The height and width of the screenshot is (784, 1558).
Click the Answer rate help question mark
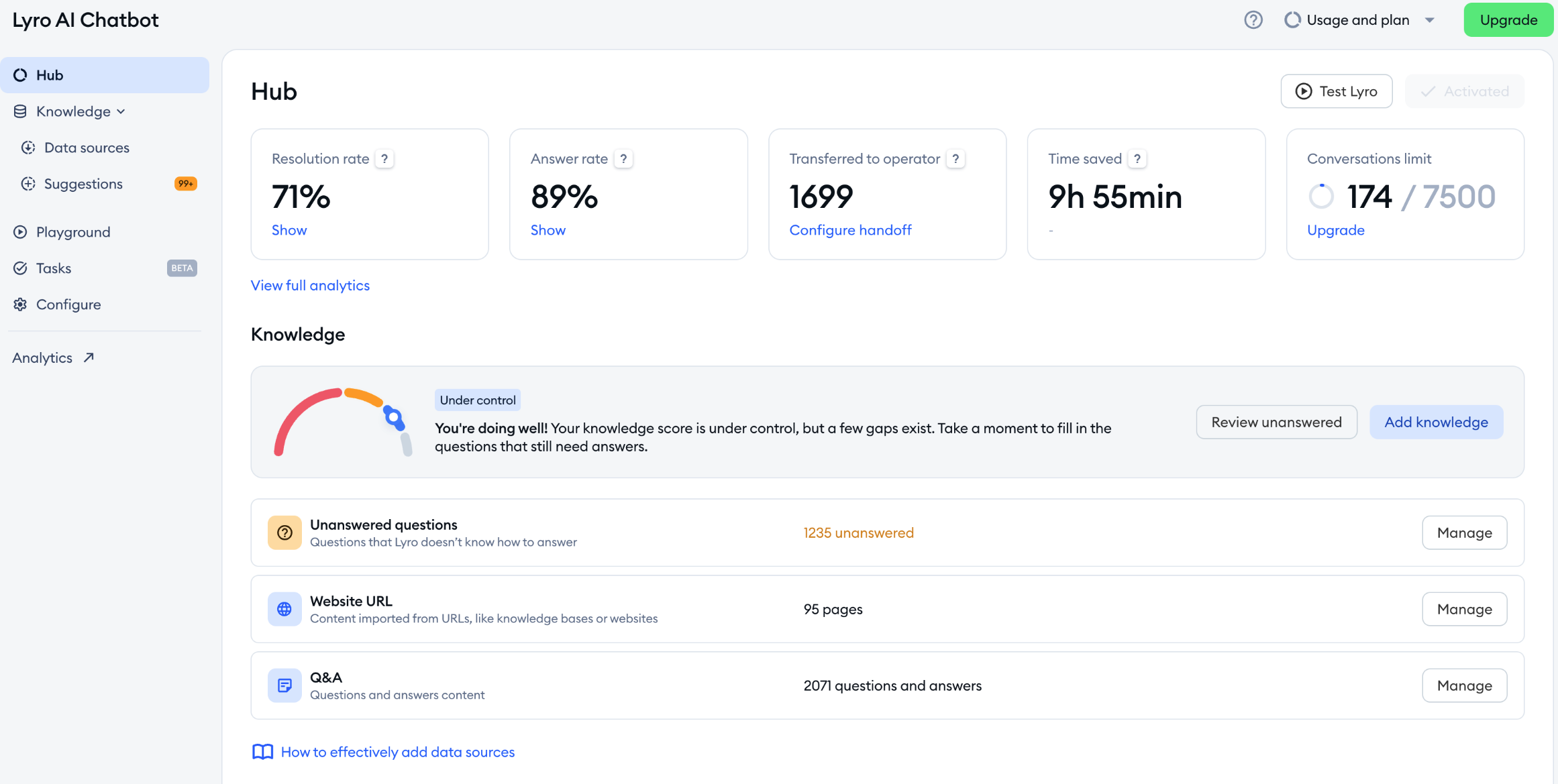tap(623, 159)
